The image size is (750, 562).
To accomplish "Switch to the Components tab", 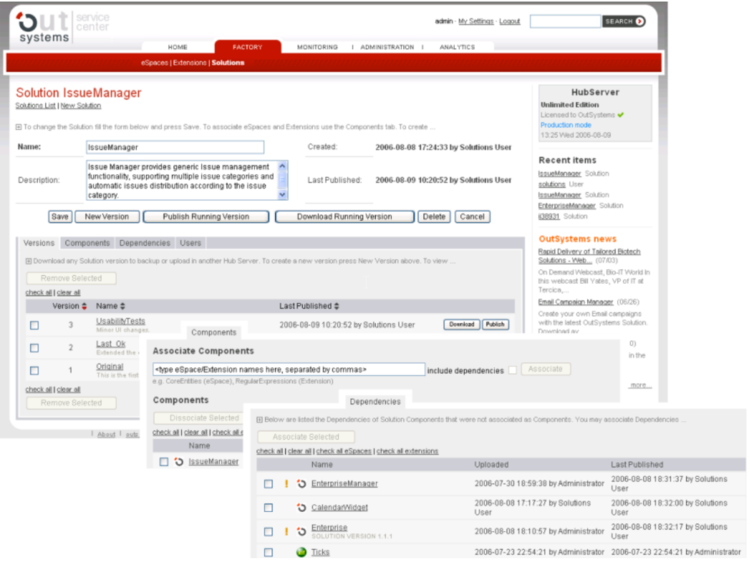I will (x=87, y=243).
